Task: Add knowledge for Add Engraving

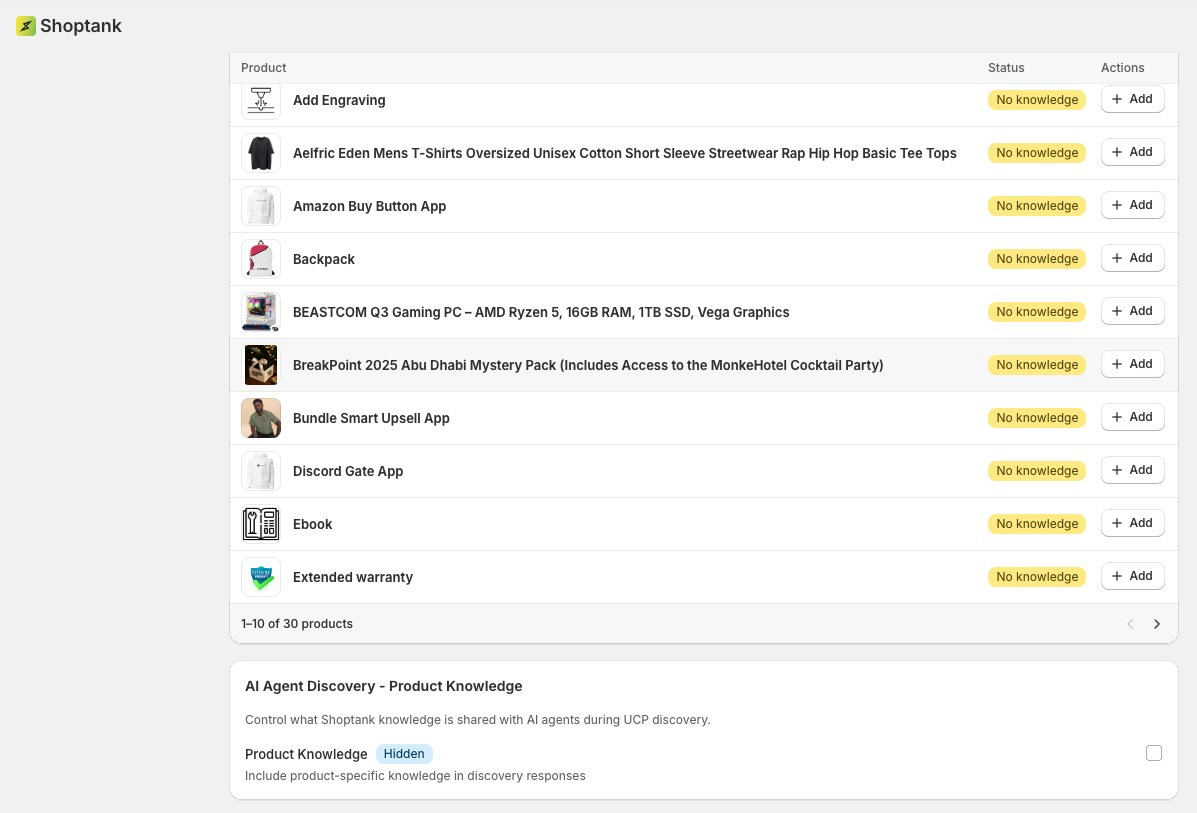Action: pos(1132,99)
